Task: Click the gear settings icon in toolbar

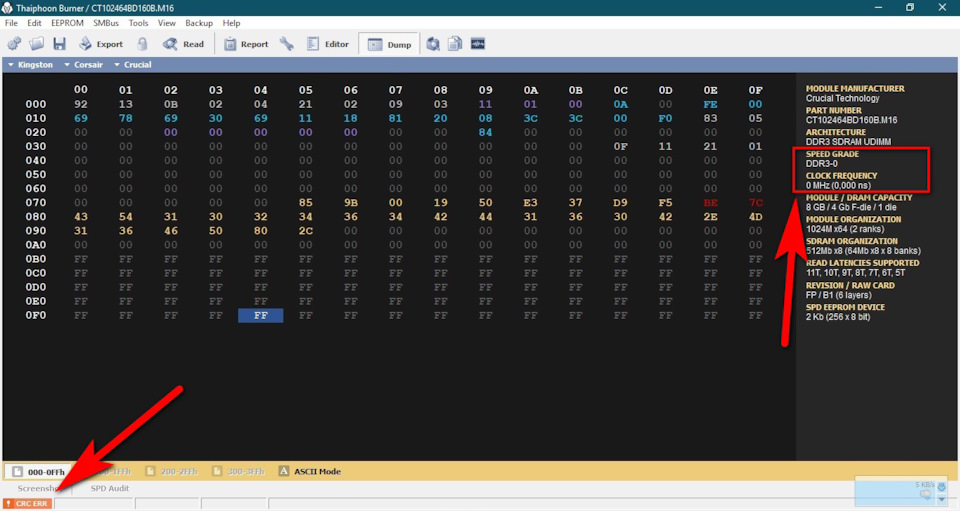Action: 15,44
